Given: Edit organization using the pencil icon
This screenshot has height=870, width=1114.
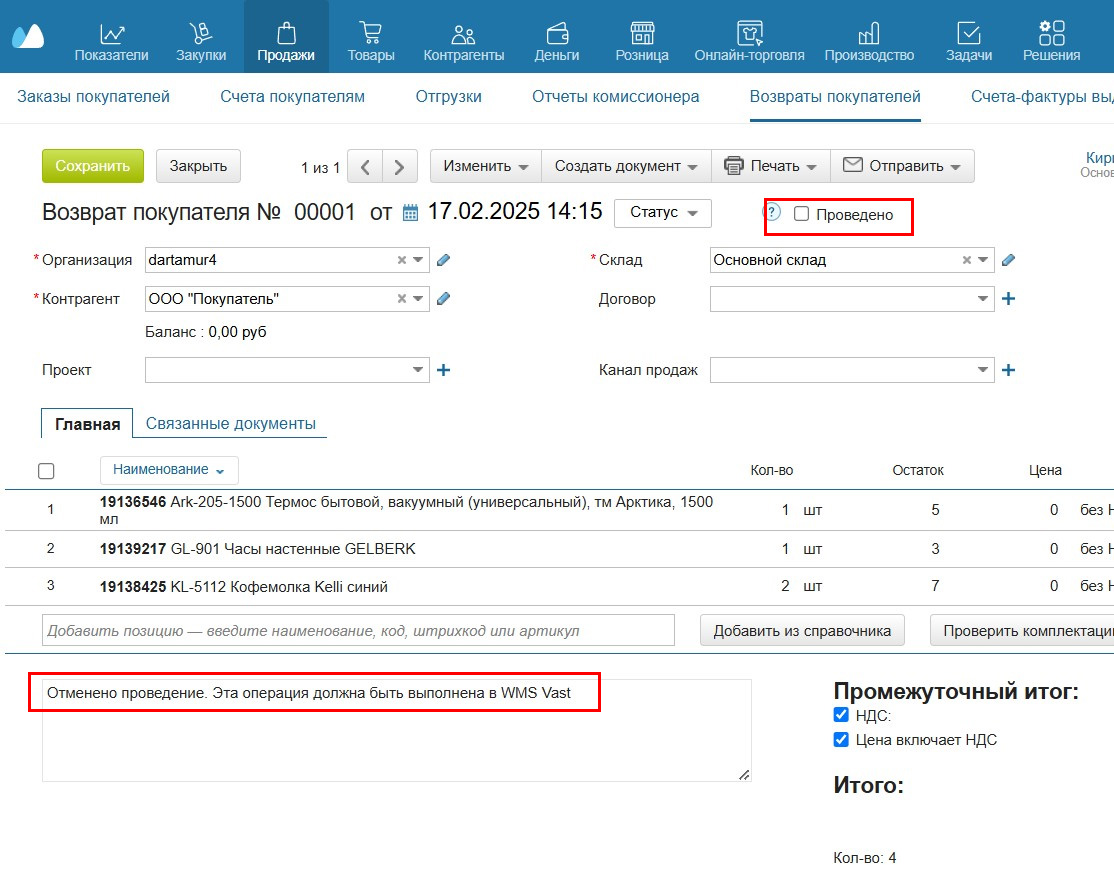Looking at the screenshot, I should point(444,260).
